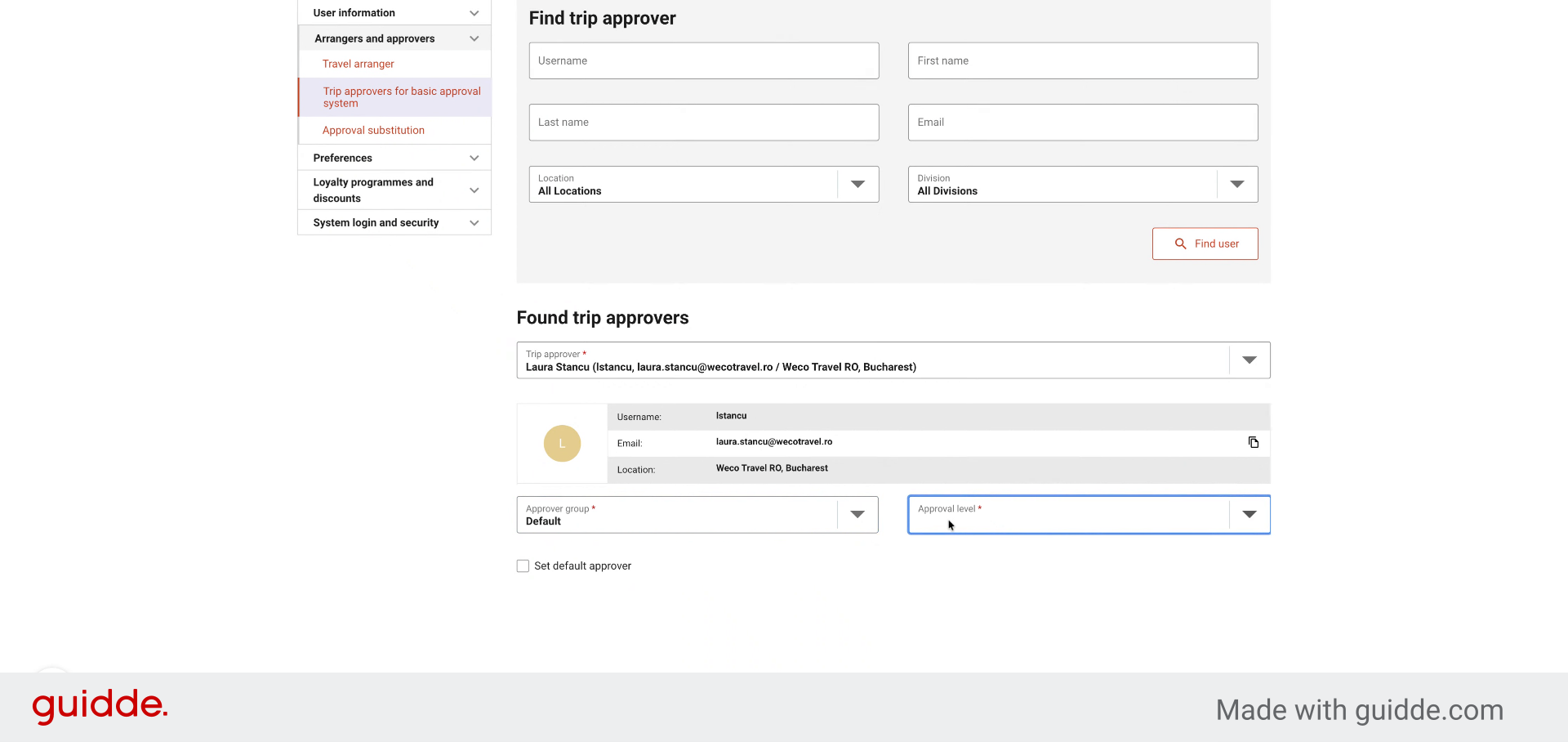The width and height of the screenshot is (1568, 742).
Task: Select Approval substitution in the sidebar
Action: [373, 130]
